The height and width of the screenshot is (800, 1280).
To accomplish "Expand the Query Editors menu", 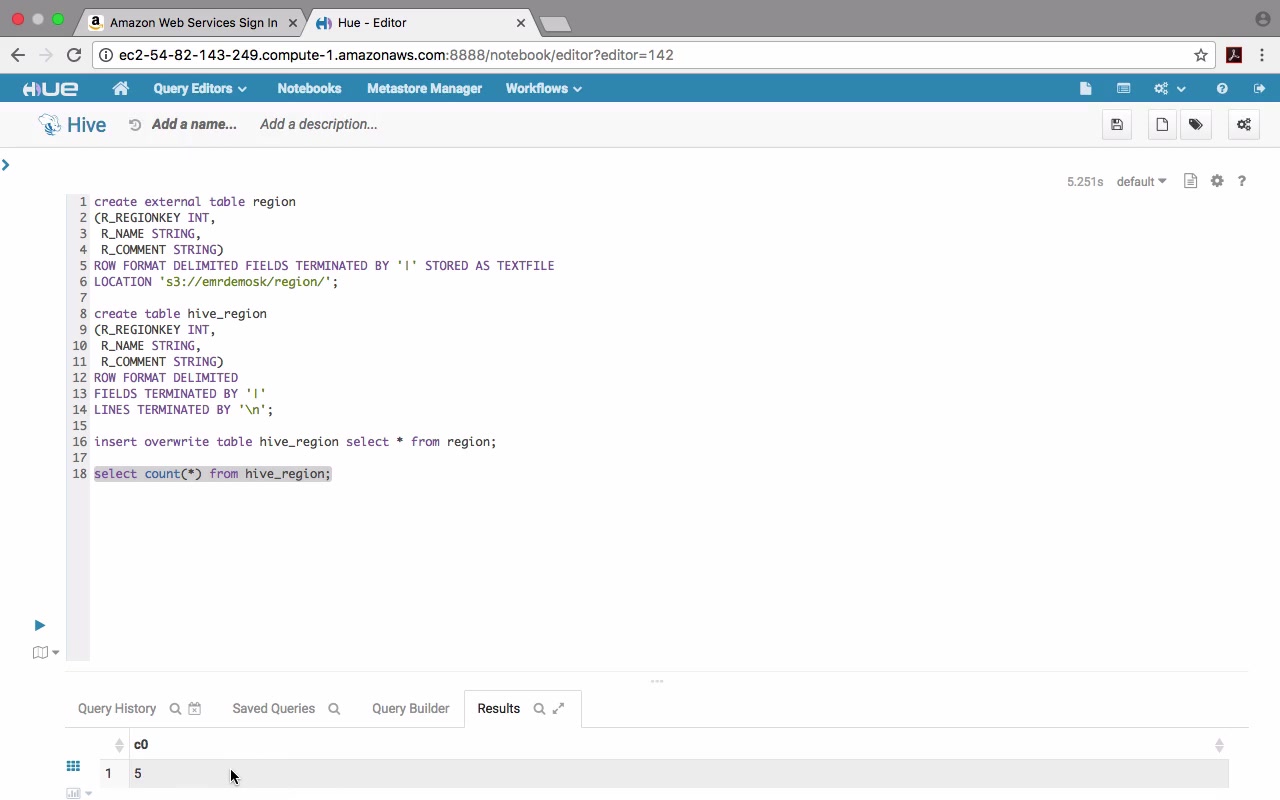I will (200, 88).
